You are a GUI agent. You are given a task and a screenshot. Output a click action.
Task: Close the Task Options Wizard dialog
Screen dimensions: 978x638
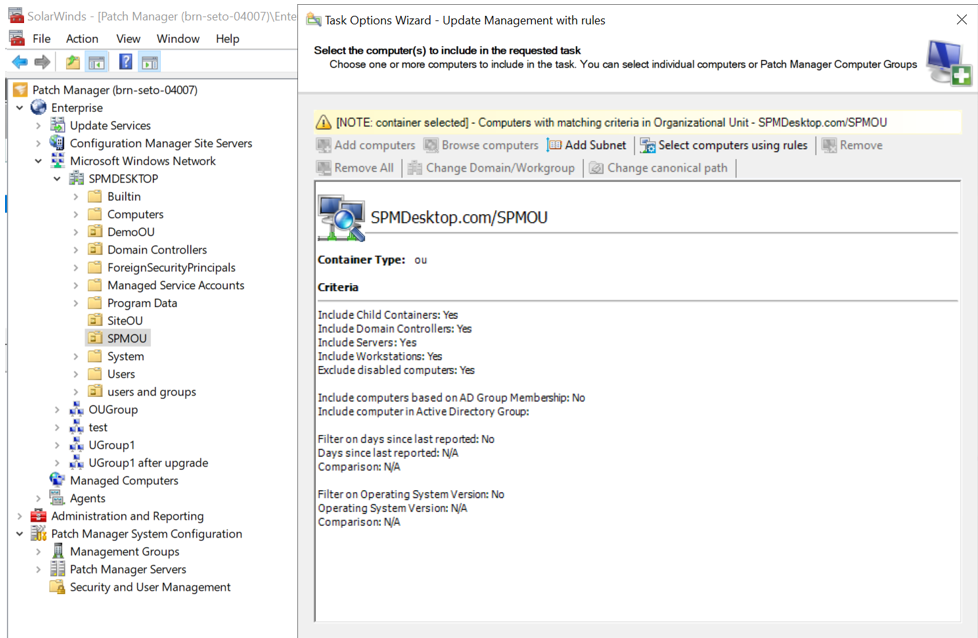[961, 20]
